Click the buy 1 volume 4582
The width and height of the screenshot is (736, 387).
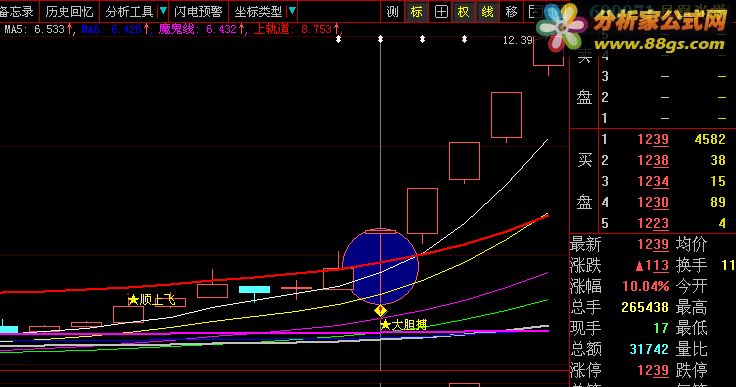[x=710, y=139]
